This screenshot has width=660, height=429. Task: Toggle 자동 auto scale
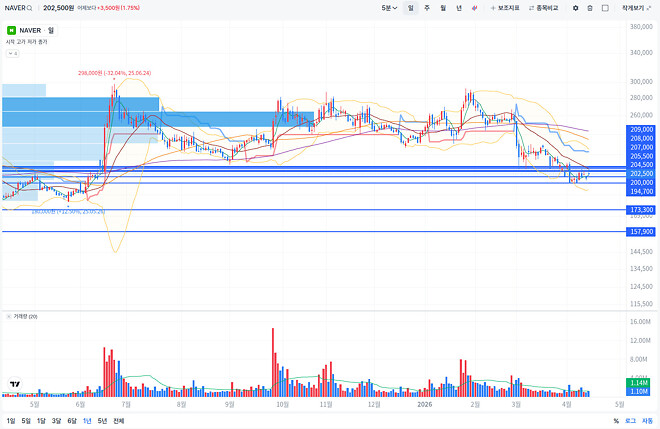[x=647, y=421]
